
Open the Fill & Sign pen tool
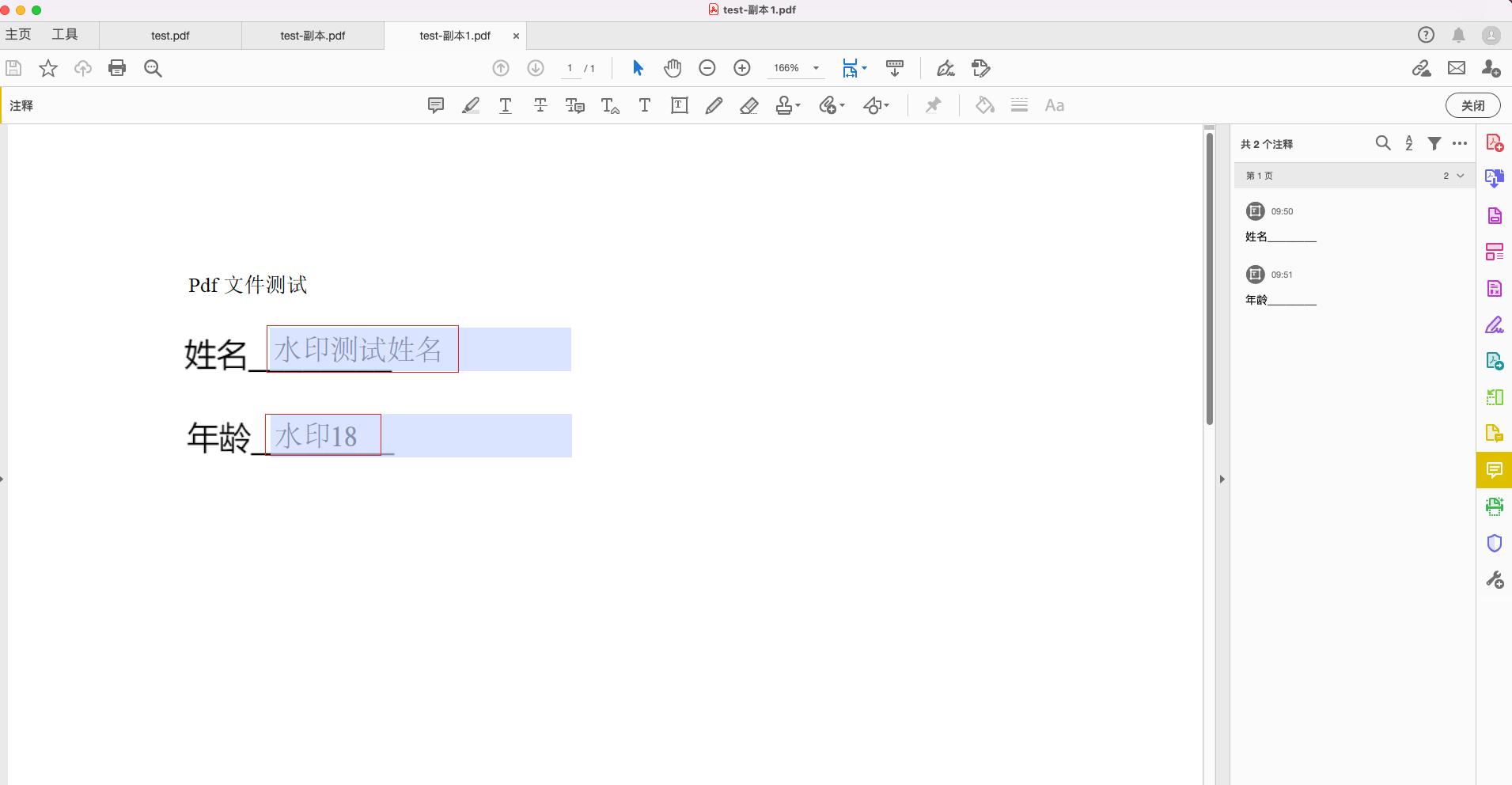click(945, 68)
